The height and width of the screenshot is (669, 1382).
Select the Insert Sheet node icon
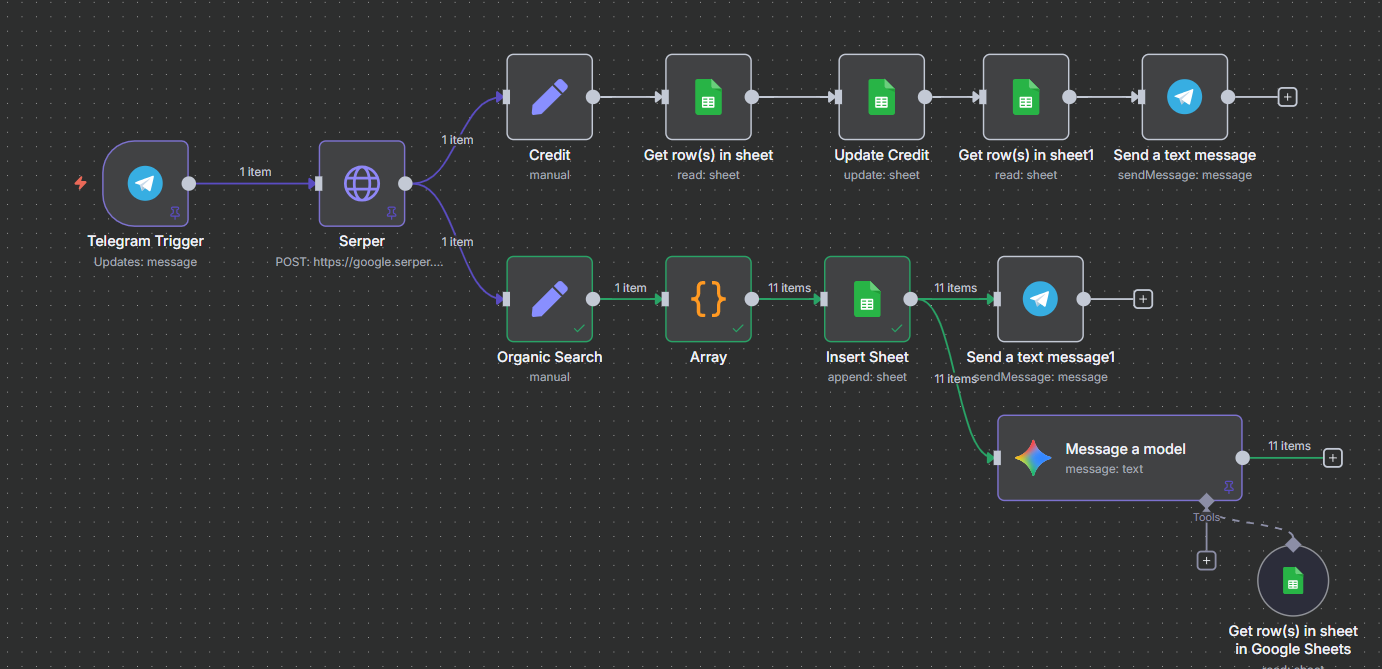866,298
